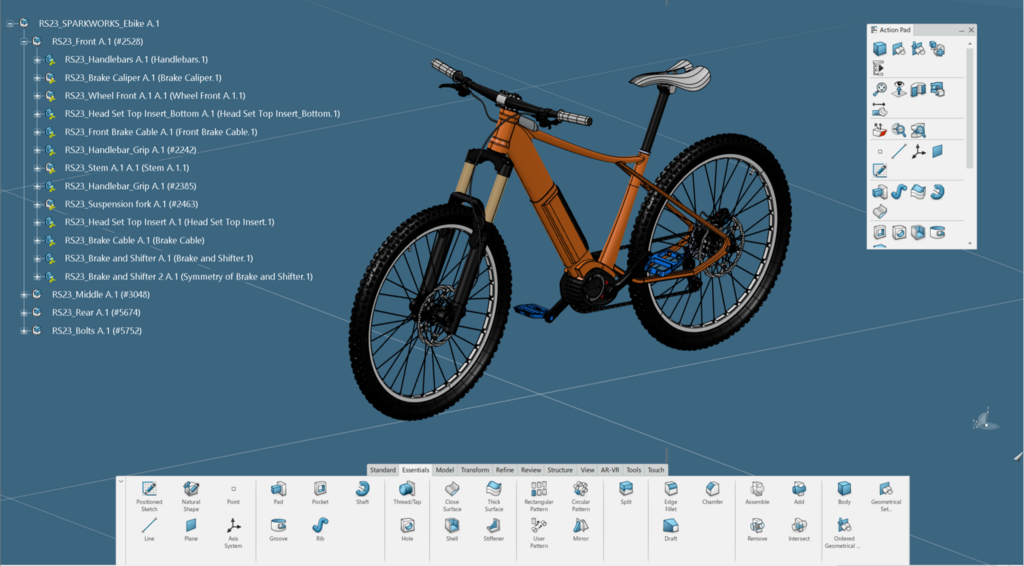The width and height of the screenshot is (1024, 566).
Task: Select the Thread/Tap tool
Action: 407,489
